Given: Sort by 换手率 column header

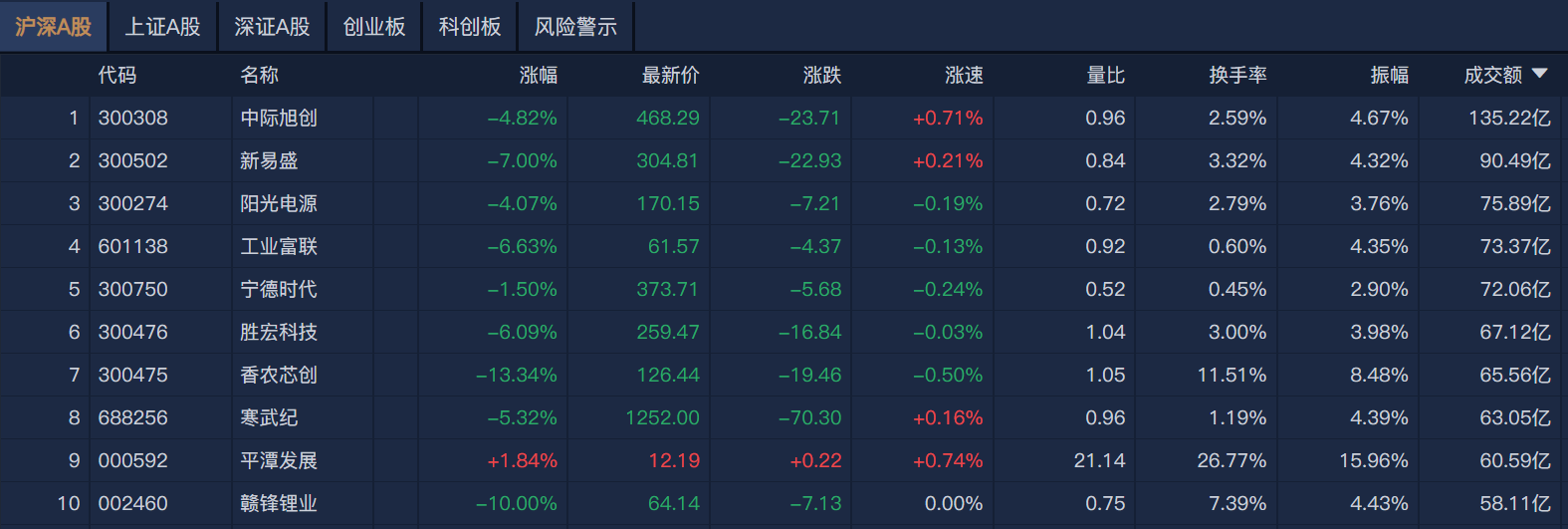Looking at the screenshot, I should [x=1237, y=76].
